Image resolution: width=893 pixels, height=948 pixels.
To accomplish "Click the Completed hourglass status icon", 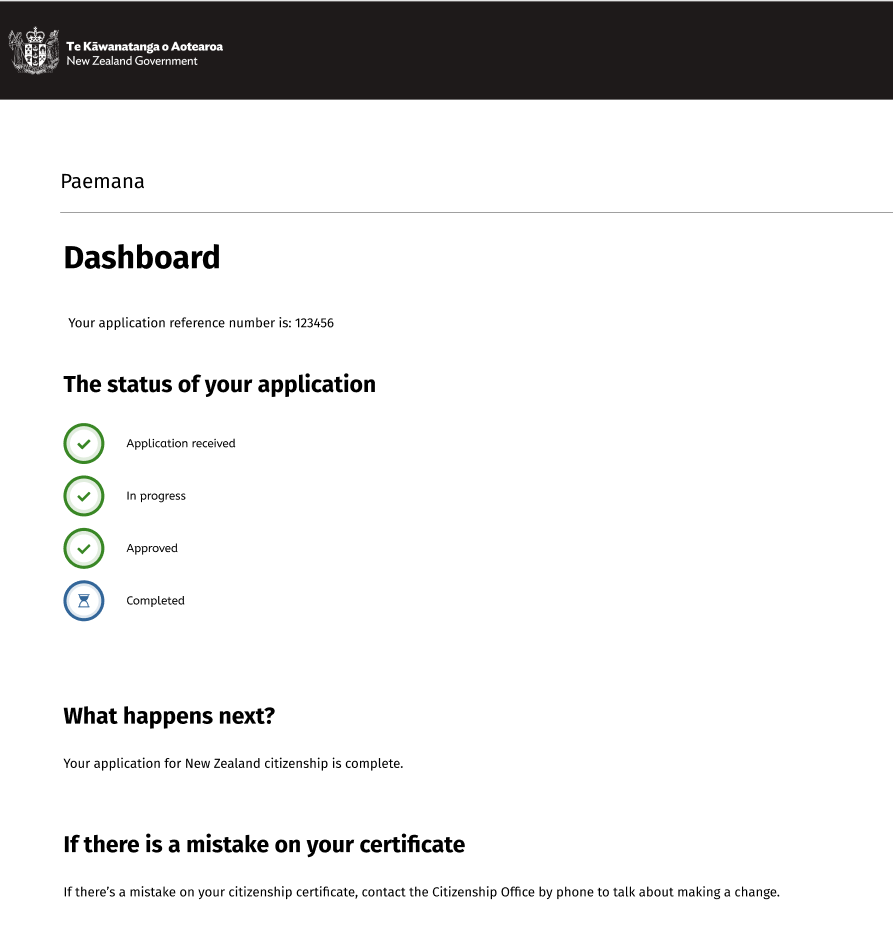I will point(84,601).
